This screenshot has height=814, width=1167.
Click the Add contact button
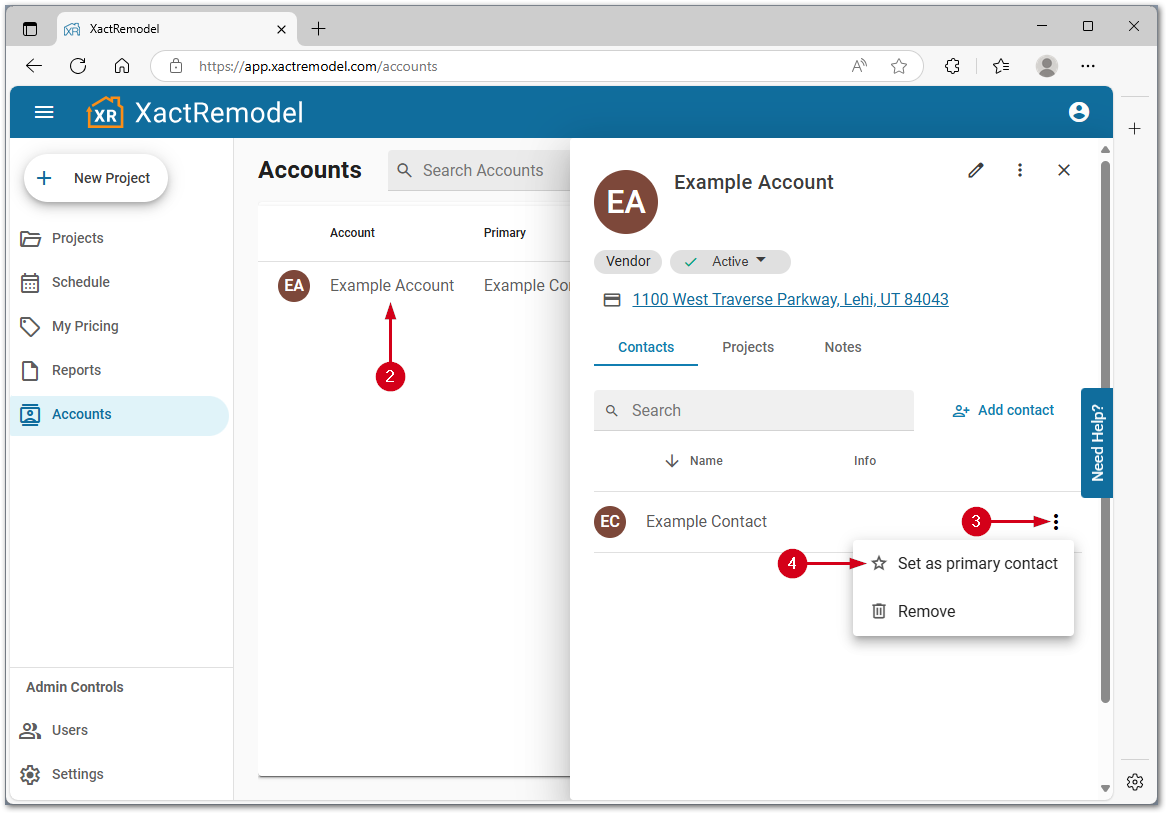coord(1003,411)
